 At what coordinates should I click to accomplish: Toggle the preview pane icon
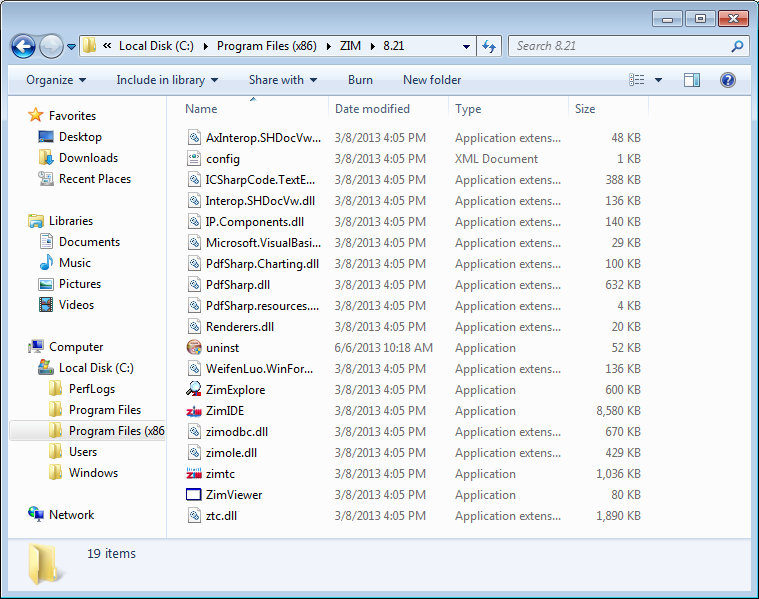(x=691, y=80)
